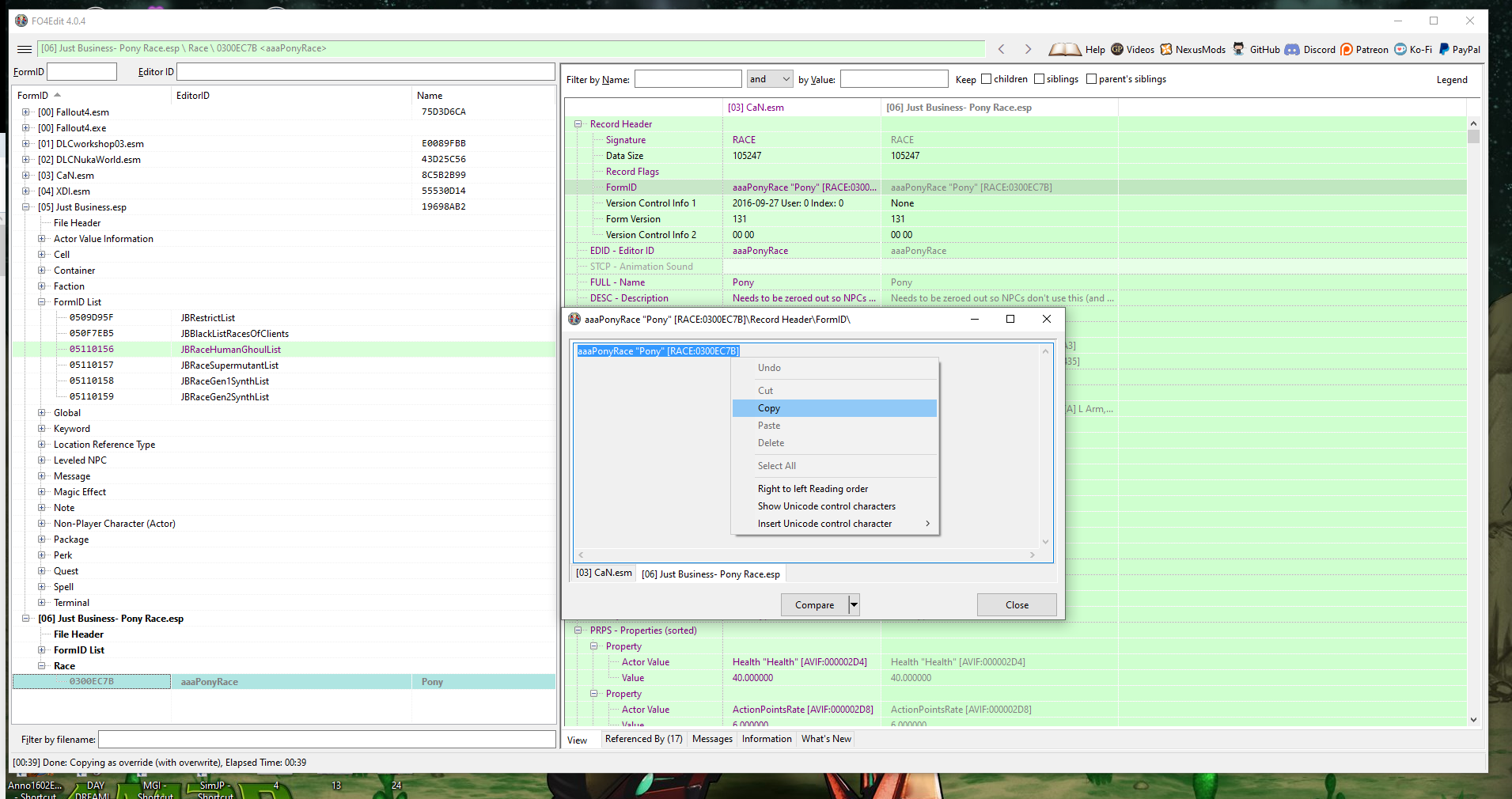Image resolution: width=1512 pixels, height=799 pixels.
Task: Toggle parent's siblings checkbox
Action: click(1091, 79)
